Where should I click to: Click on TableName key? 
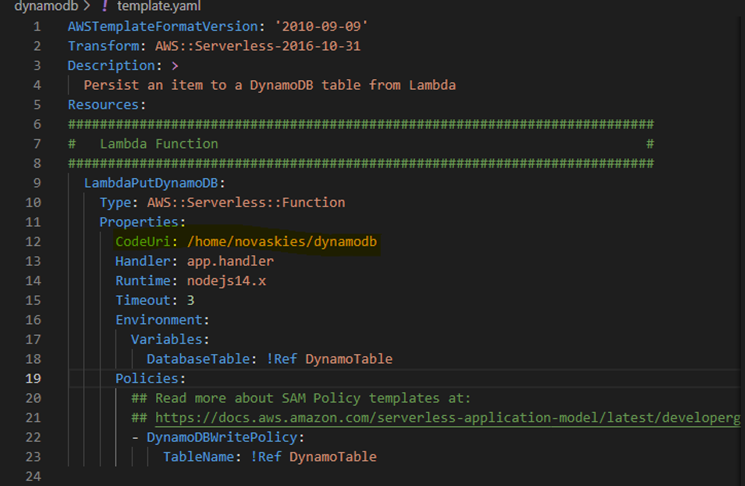(x=199, y=457)
